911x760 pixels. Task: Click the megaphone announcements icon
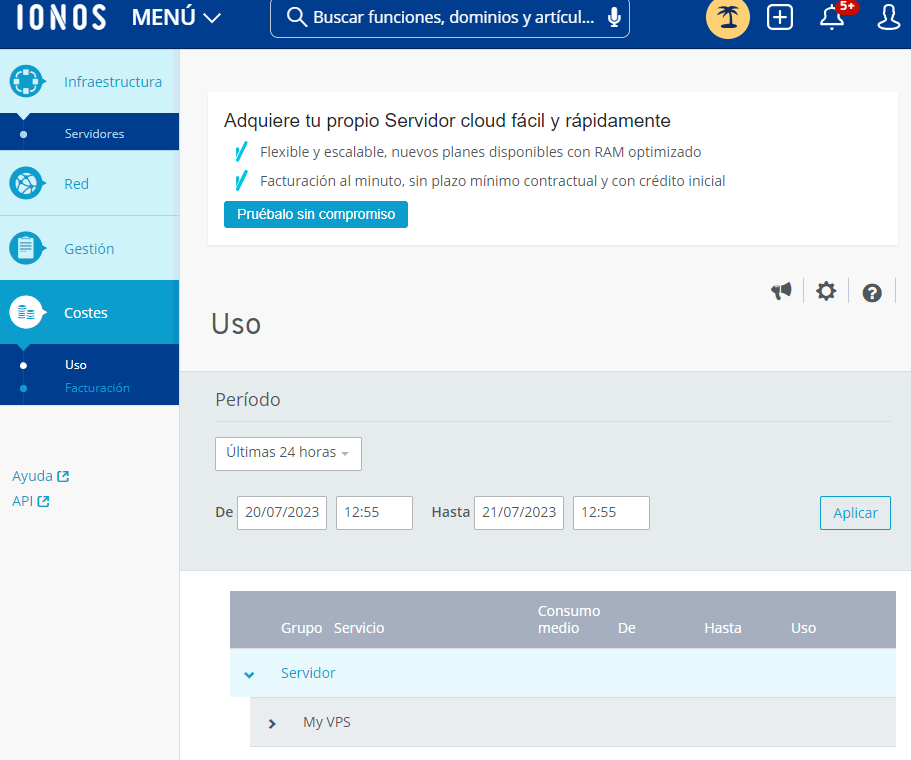pyautogui.click(x=781, y=291)
